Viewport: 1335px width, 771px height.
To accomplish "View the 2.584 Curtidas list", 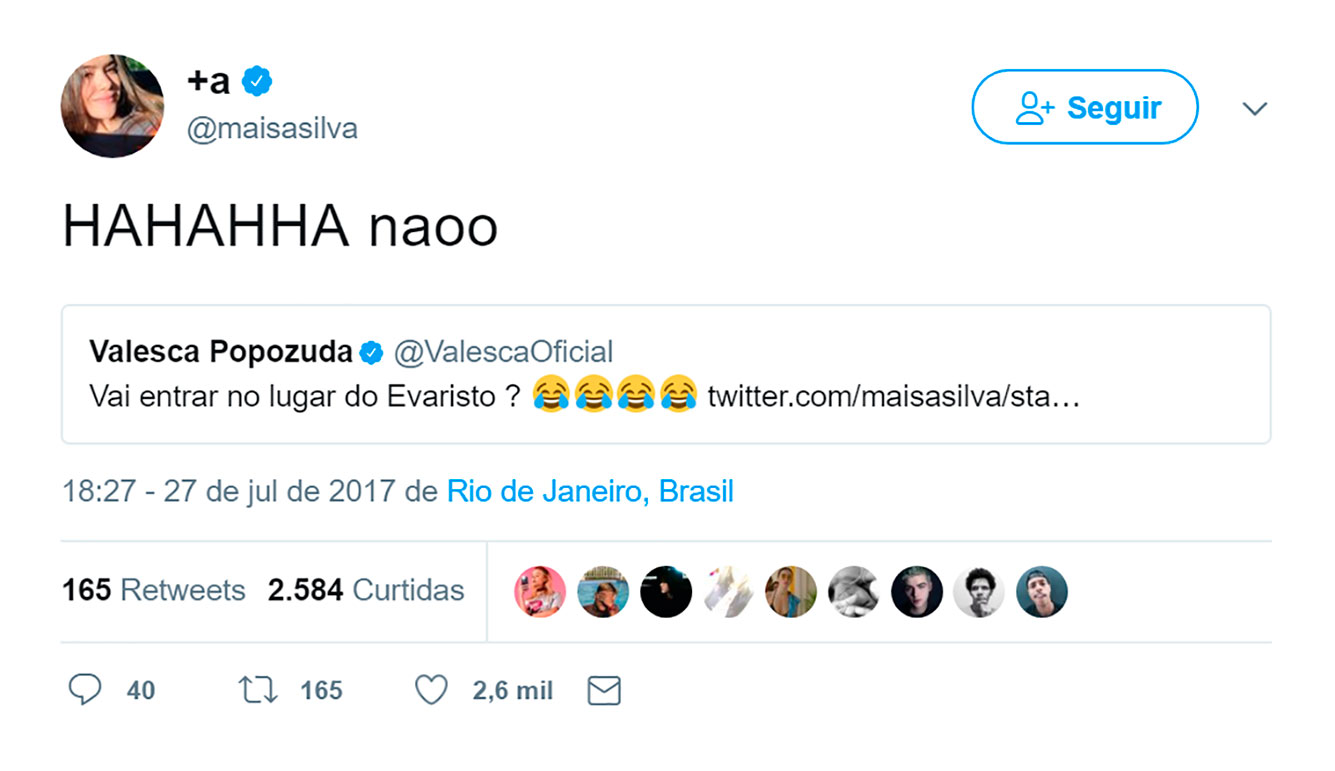I will point(366,590).
